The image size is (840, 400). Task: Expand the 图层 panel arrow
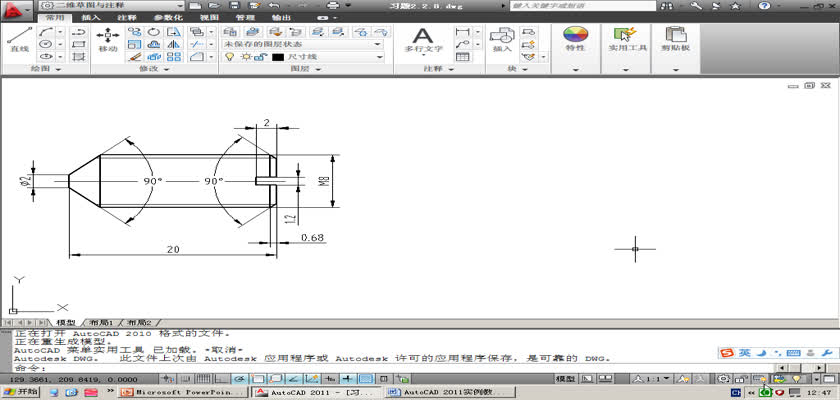(319, 69)
